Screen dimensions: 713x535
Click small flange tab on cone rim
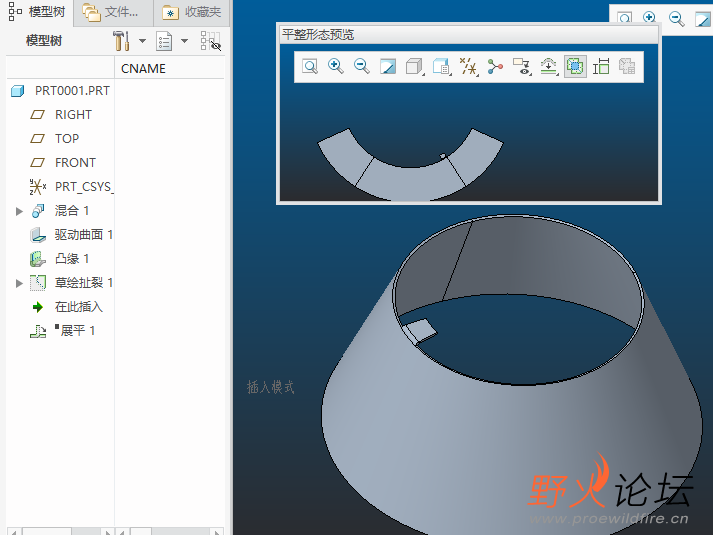pyautogui.click(x=420, y=330)
